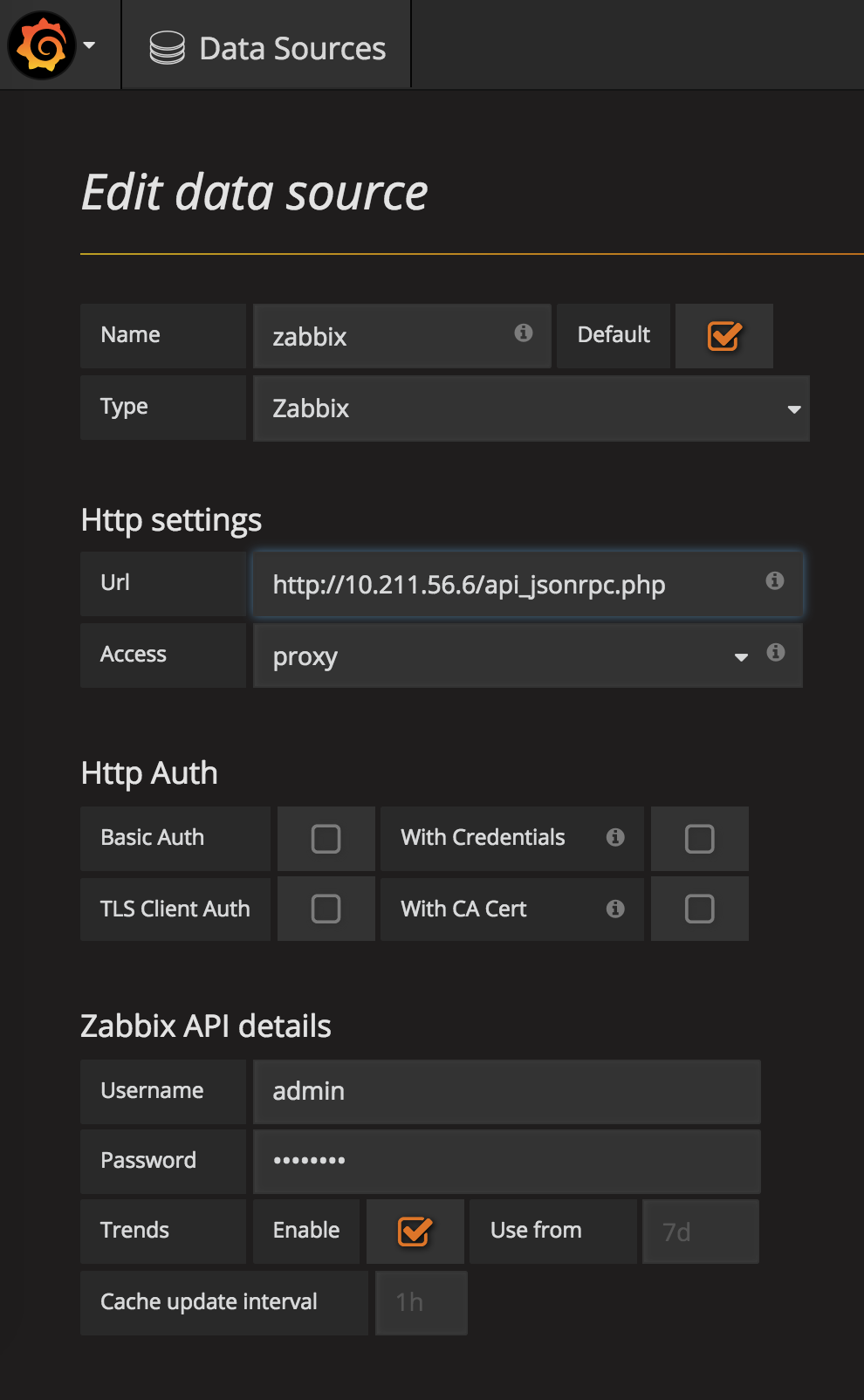
Task: Show info tooltip for the Url field
Action: (x=775, y=580)
